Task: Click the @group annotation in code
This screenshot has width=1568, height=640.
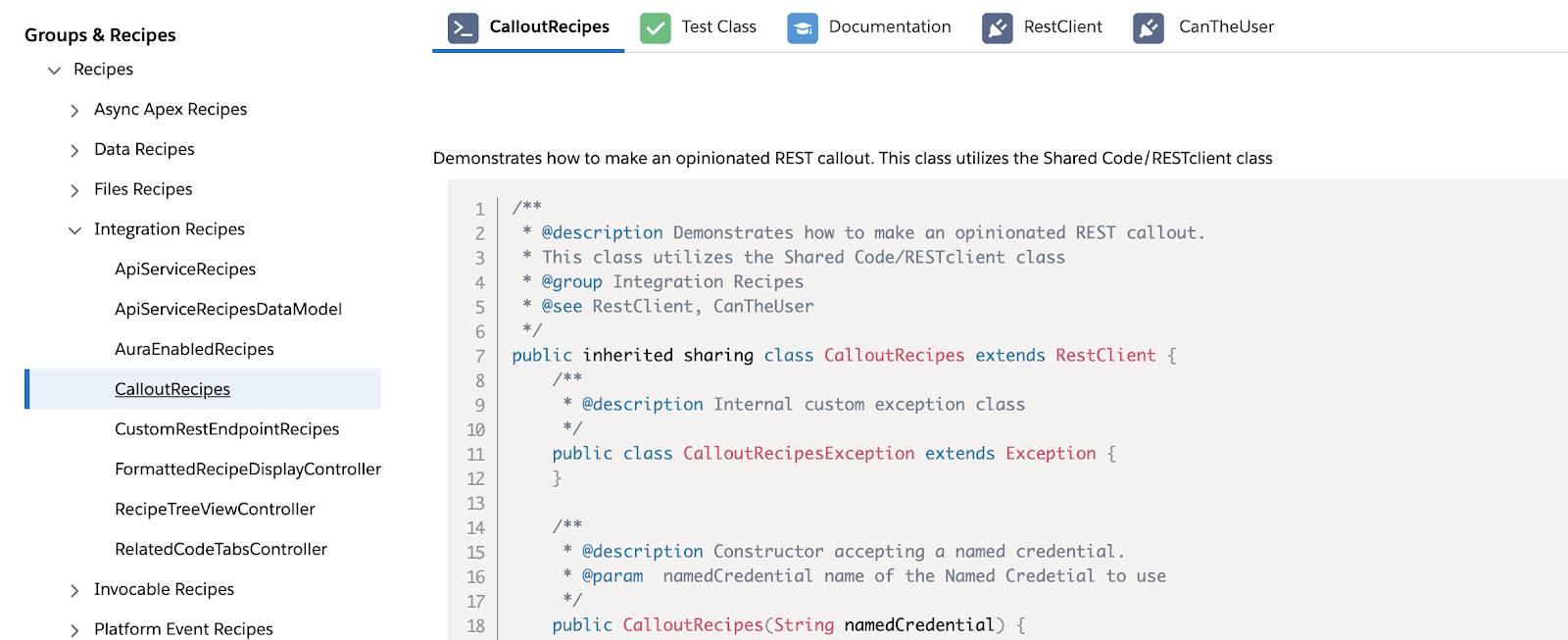Action: [572, 282]
